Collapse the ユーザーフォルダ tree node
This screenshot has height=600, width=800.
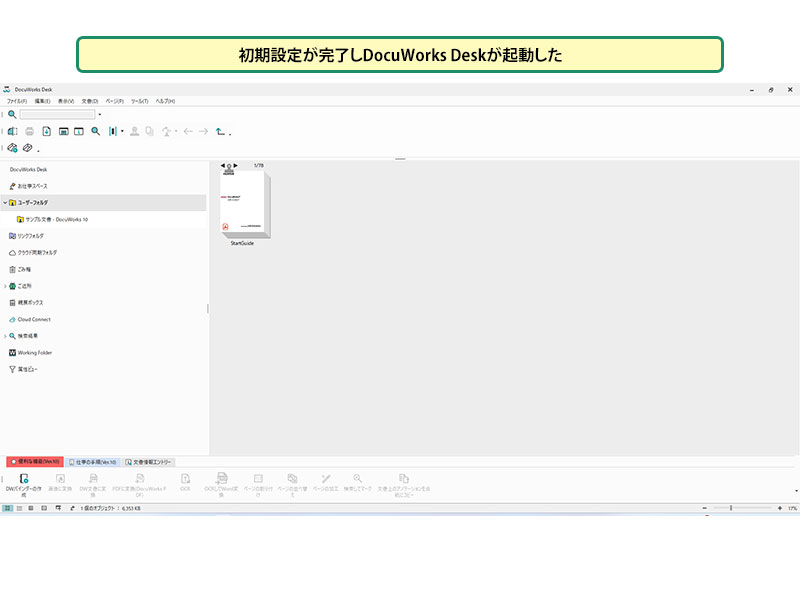(5, 203)
